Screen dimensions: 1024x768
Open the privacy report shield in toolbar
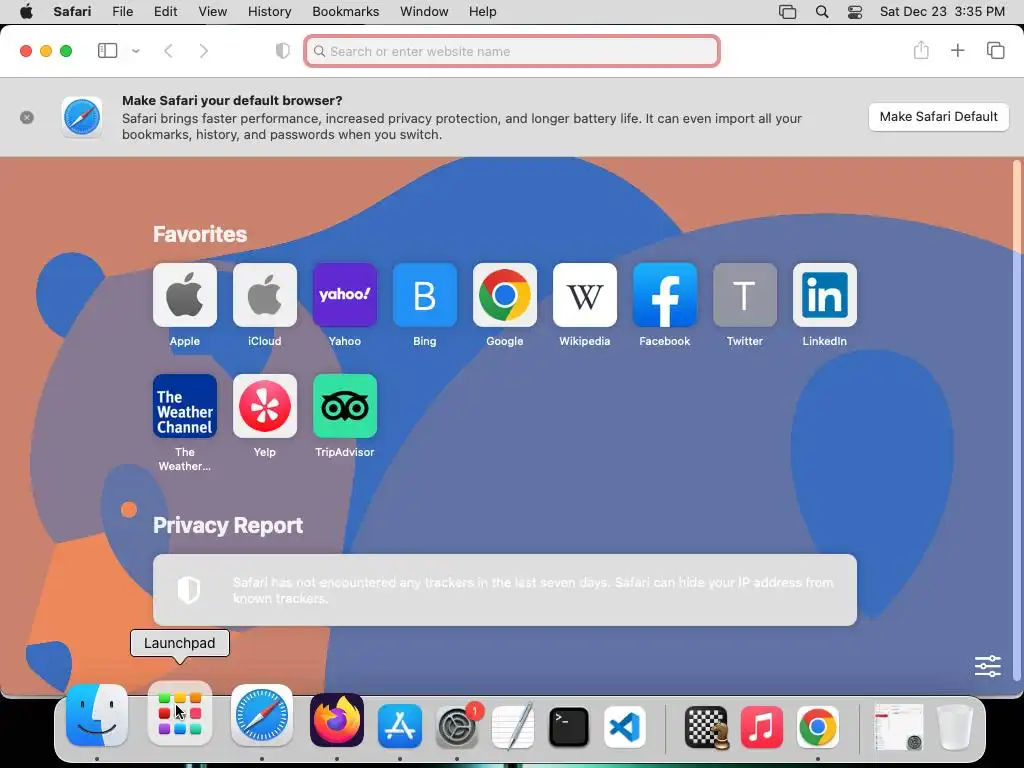282,51
